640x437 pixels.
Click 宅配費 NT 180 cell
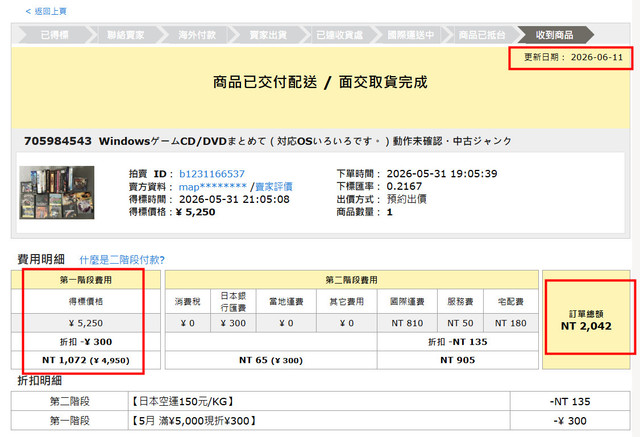(511, 323)
